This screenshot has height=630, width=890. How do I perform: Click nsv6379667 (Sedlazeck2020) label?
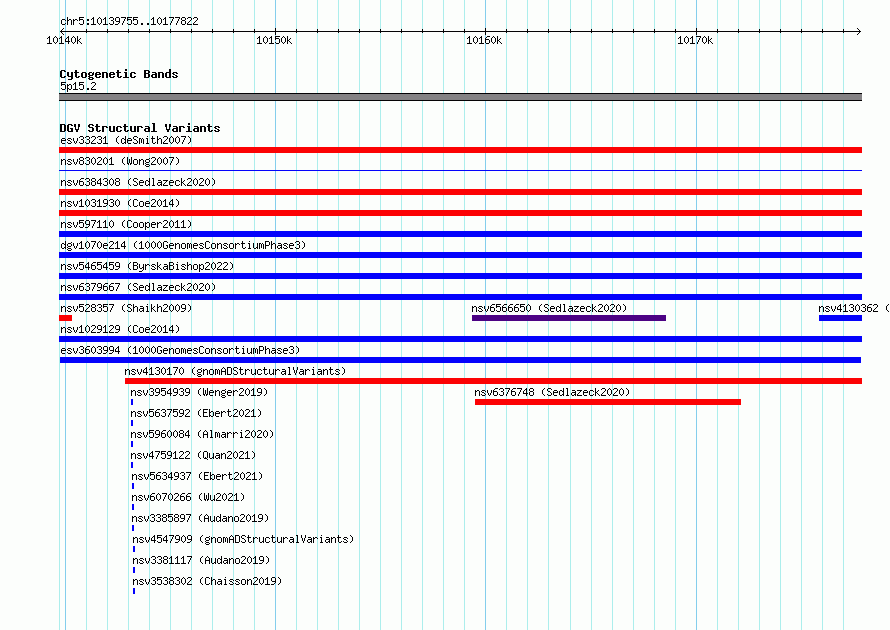tap(138, 287)
